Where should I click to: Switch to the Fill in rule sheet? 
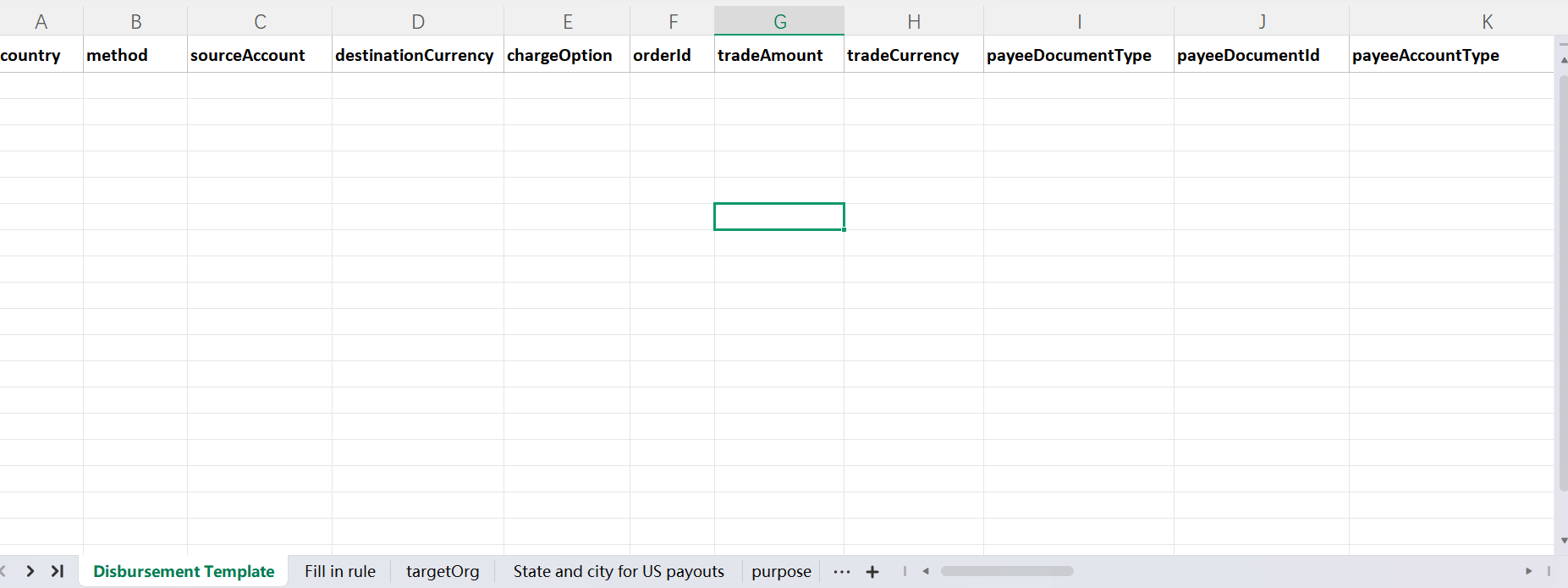pyautogui.click(x=339, y=571)
